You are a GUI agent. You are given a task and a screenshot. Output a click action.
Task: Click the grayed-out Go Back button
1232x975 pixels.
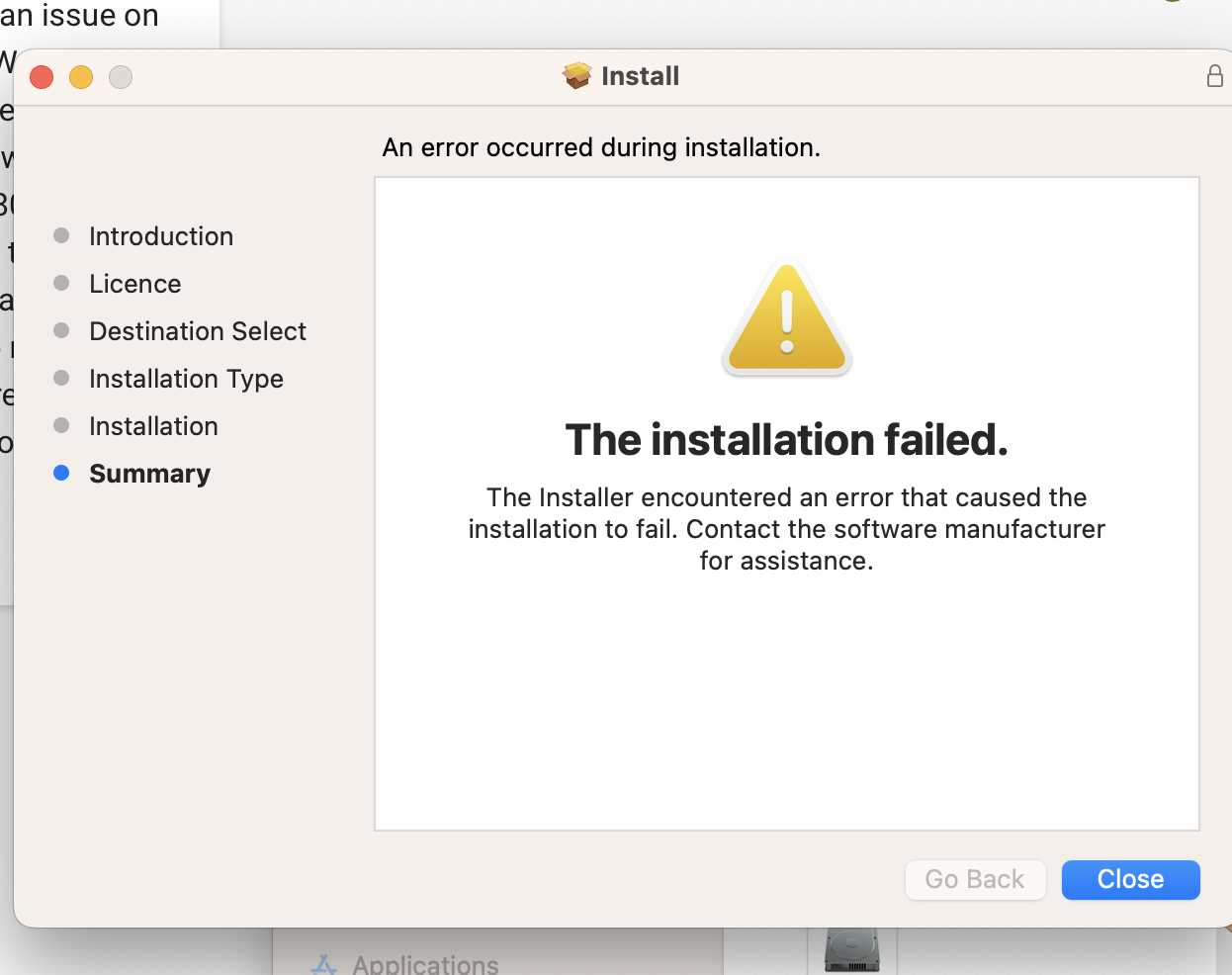click(975, 879)
